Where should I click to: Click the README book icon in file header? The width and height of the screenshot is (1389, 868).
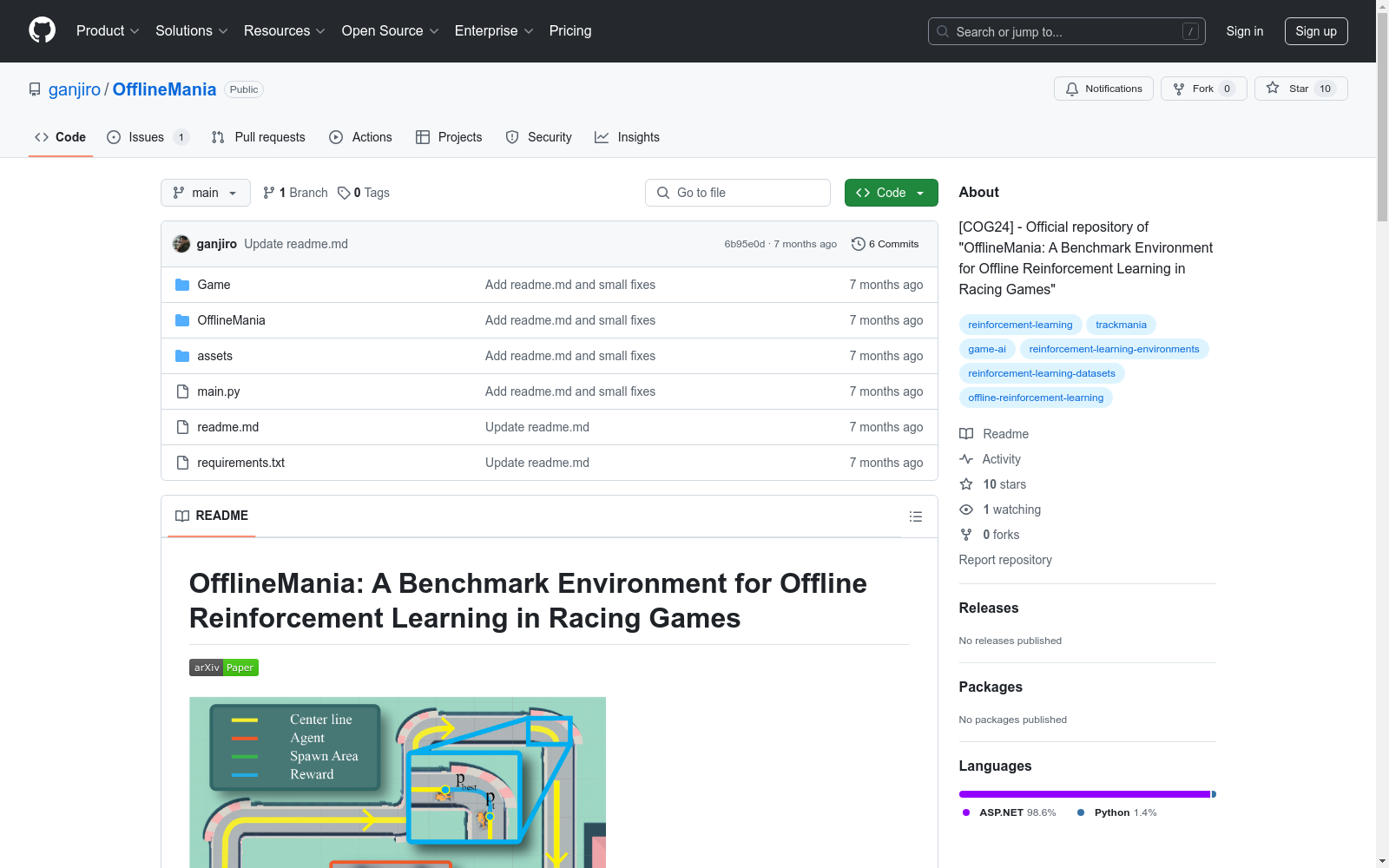click(182, 516)
